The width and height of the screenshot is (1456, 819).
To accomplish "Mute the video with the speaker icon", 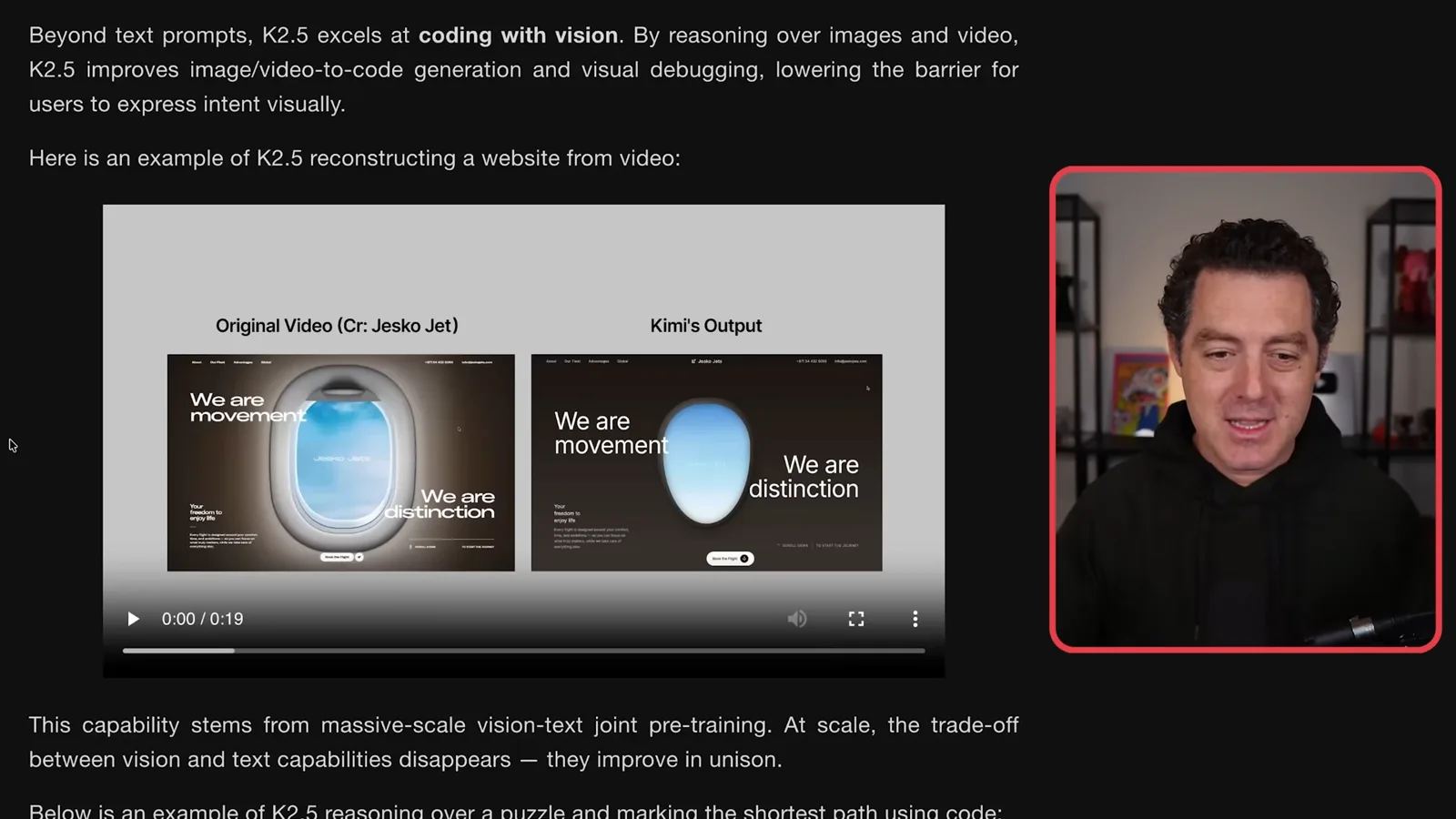I will point(797,619).
